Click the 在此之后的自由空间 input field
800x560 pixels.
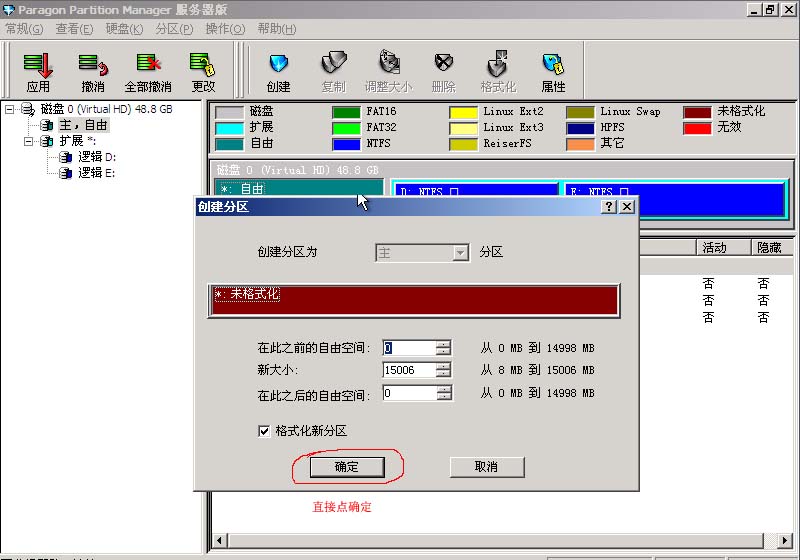[x=409, y=393]
